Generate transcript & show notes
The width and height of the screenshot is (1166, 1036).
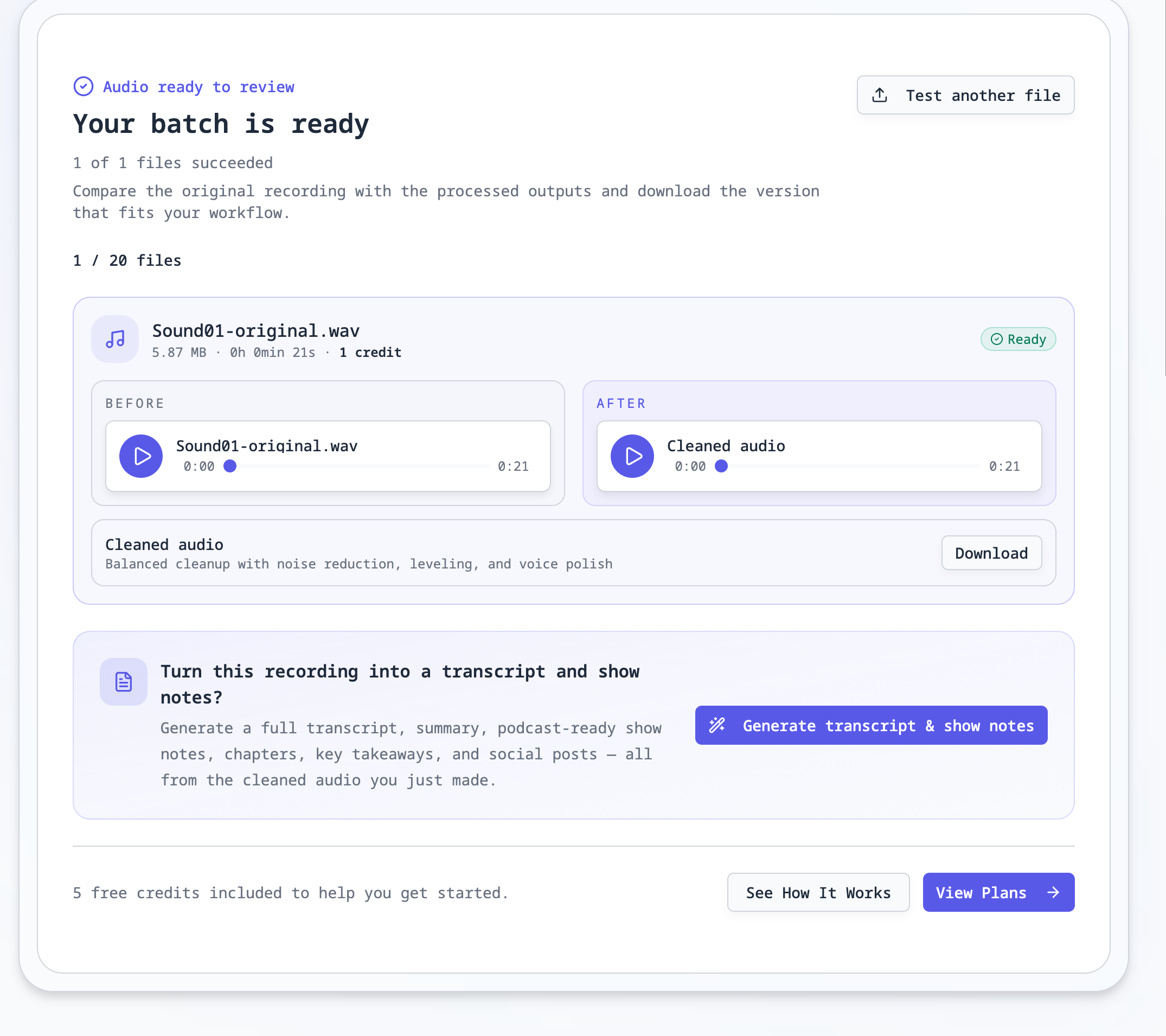point(871,725)
